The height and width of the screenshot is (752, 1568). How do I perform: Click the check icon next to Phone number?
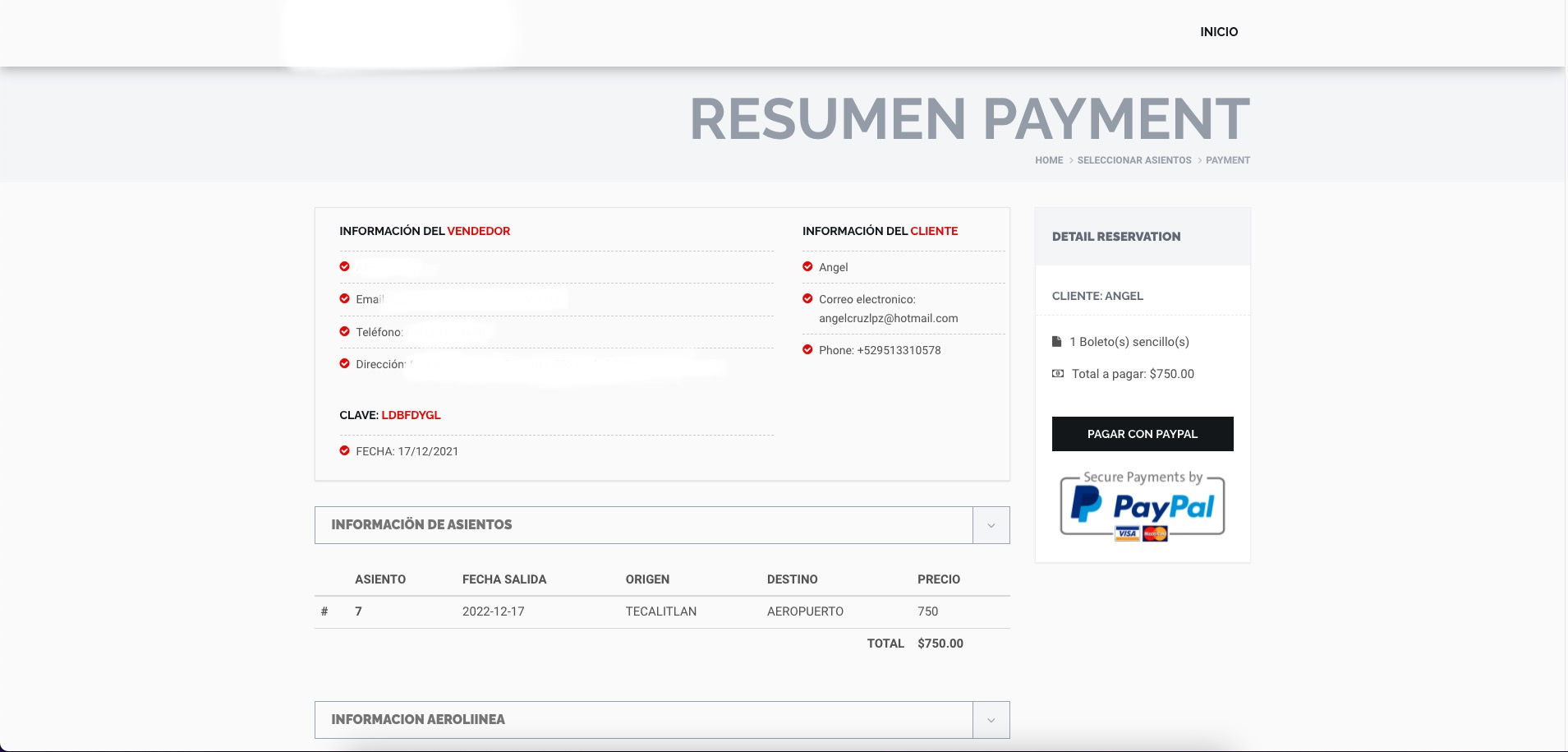click(807, 349)
